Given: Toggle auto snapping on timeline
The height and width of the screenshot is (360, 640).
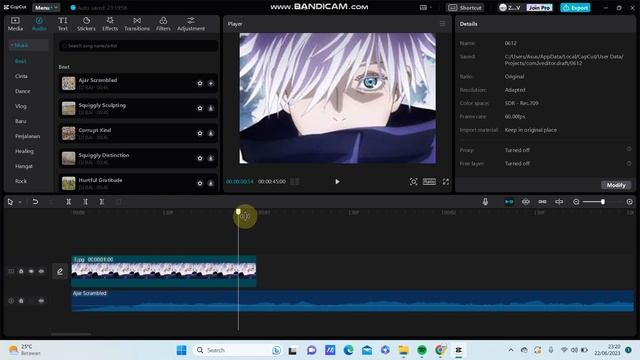Looking at the screenshot, I should tap(526, 202).
